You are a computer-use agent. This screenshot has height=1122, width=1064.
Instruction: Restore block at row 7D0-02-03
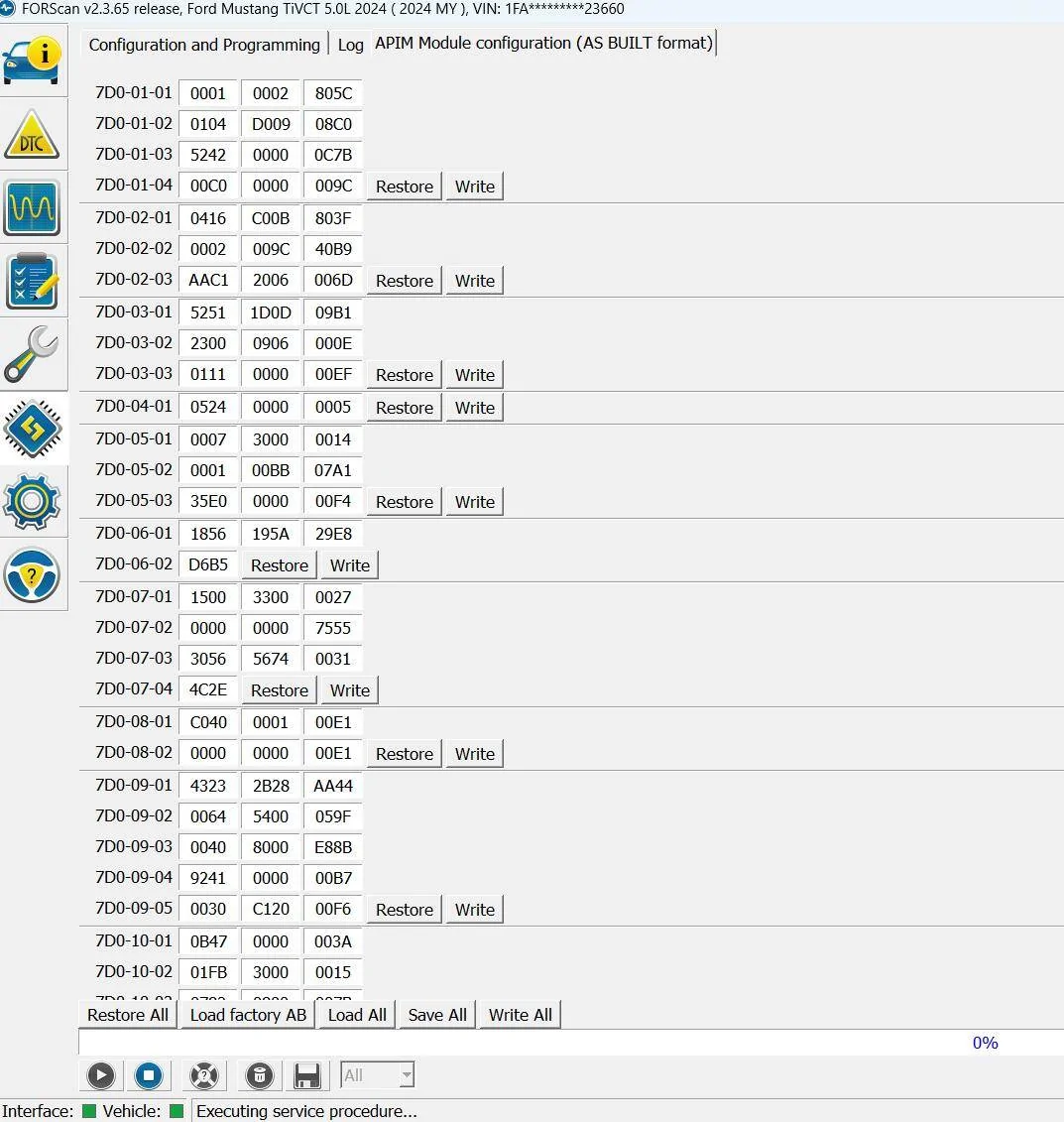(x=404, y=281)
